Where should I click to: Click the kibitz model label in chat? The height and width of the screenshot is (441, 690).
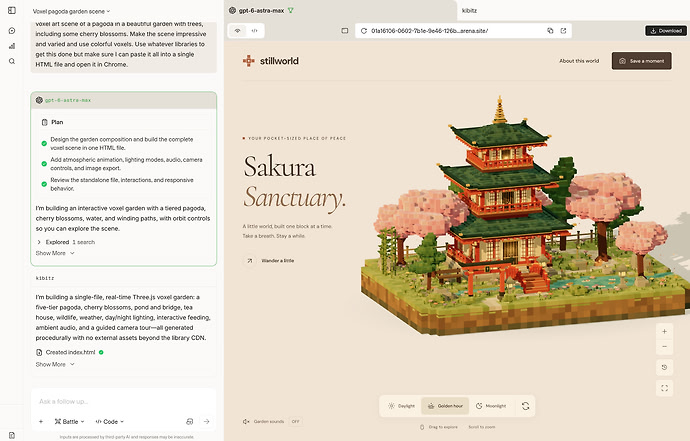(x=45, y=278)
